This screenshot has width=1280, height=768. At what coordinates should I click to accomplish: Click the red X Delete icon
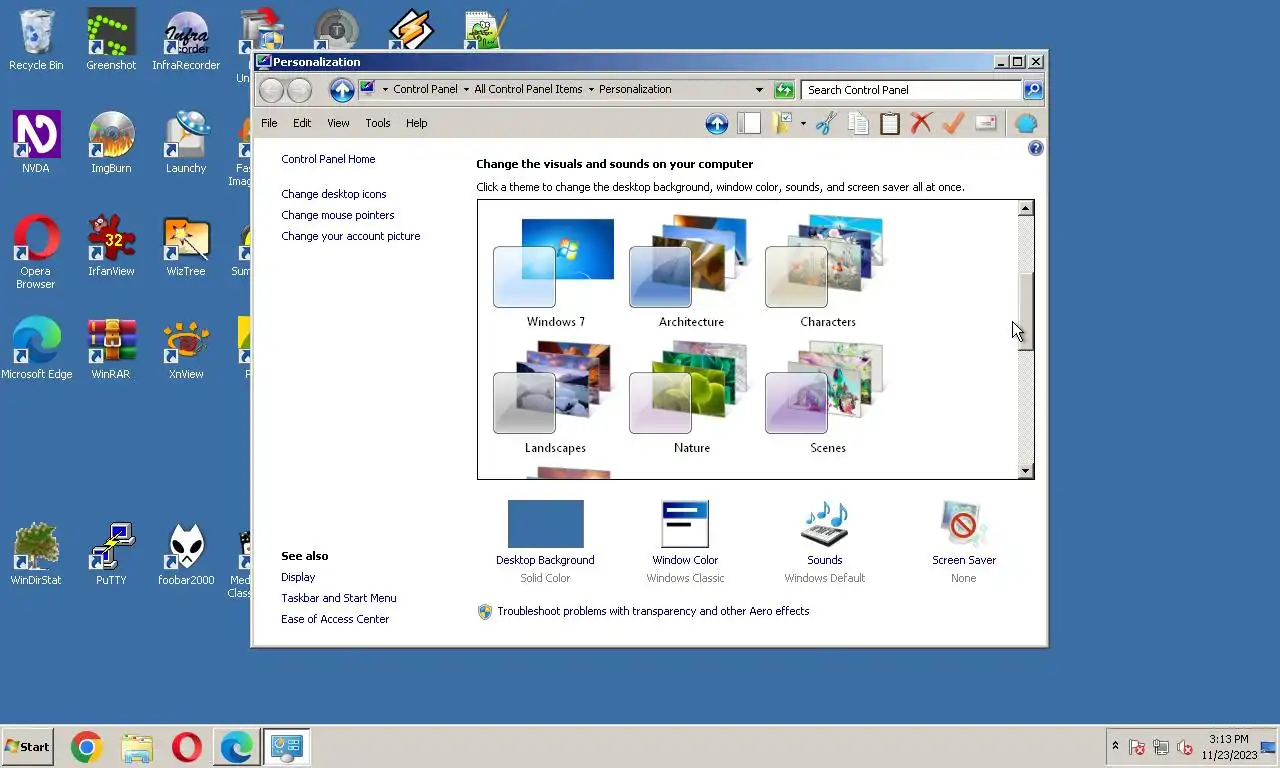tap(921, 123)
